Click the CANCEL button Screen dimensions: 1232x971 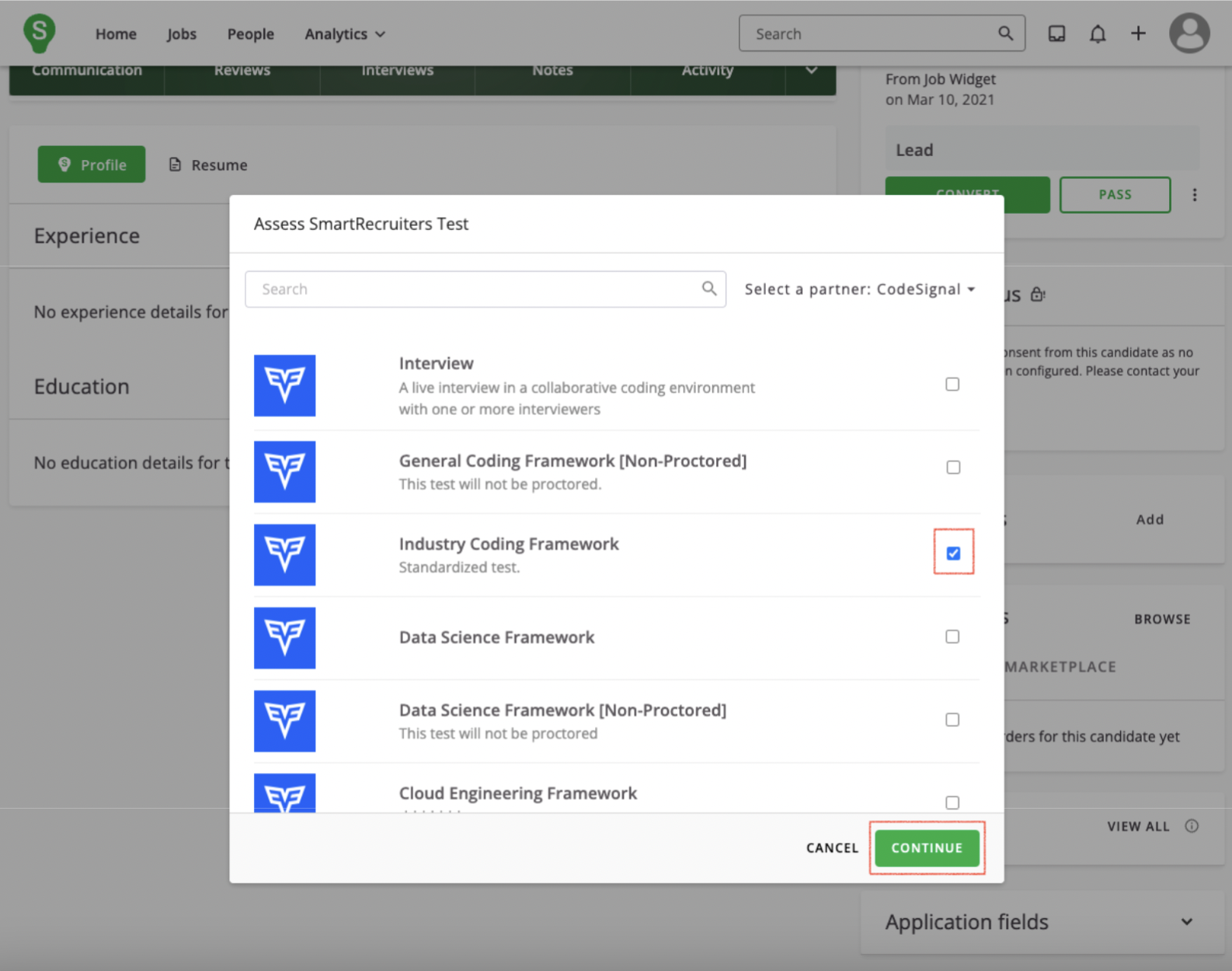click(x=832, y=847)
